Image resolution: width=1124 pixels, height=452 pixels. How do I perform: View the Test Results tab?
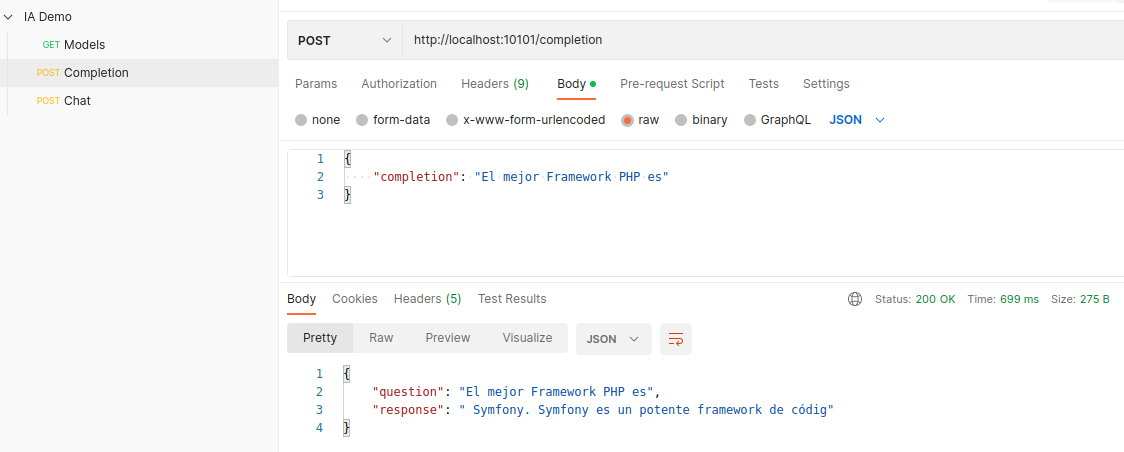point(512,299)
